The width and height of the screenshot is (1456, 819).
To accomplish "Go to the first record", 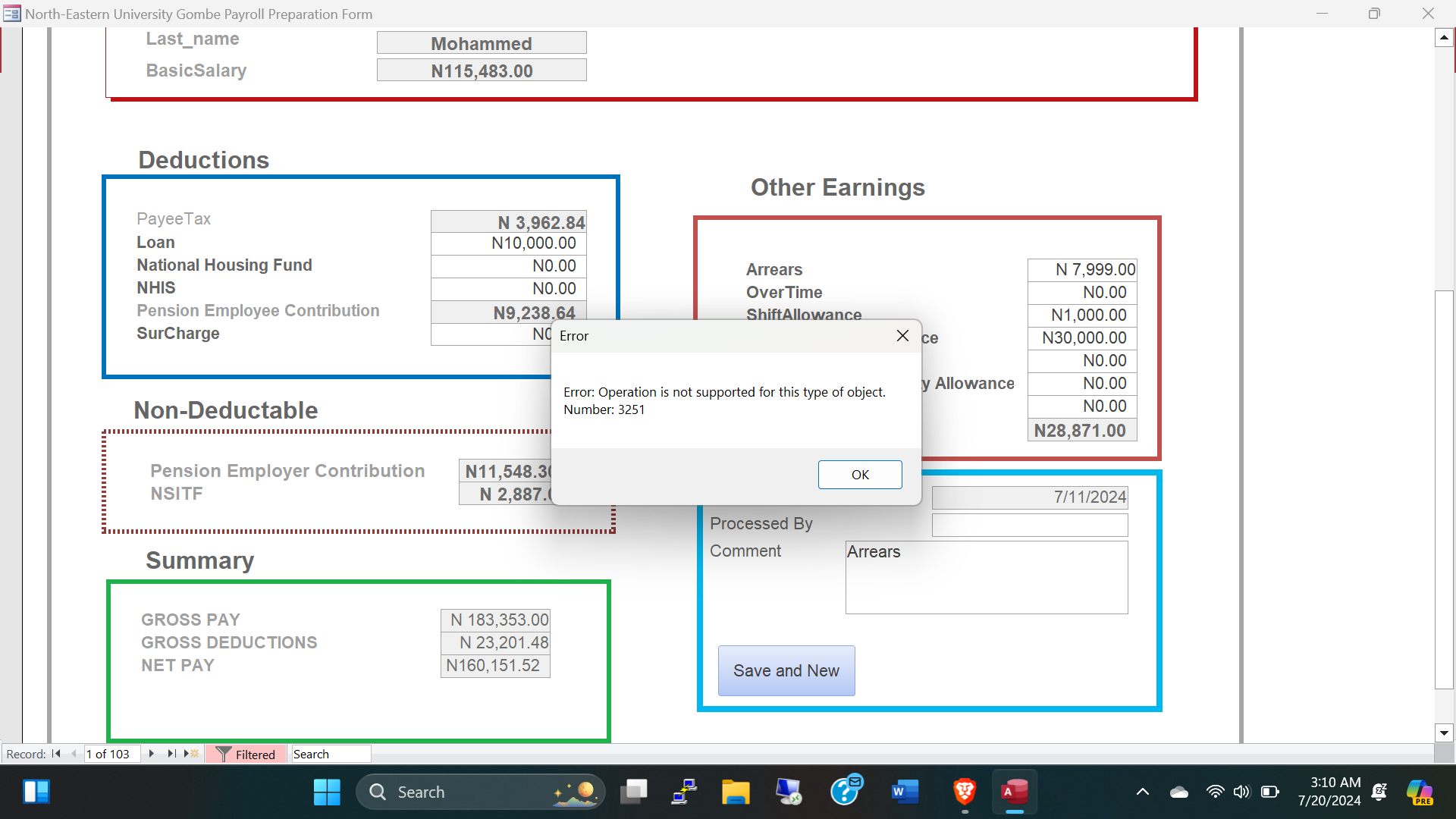I will point(56,754).
